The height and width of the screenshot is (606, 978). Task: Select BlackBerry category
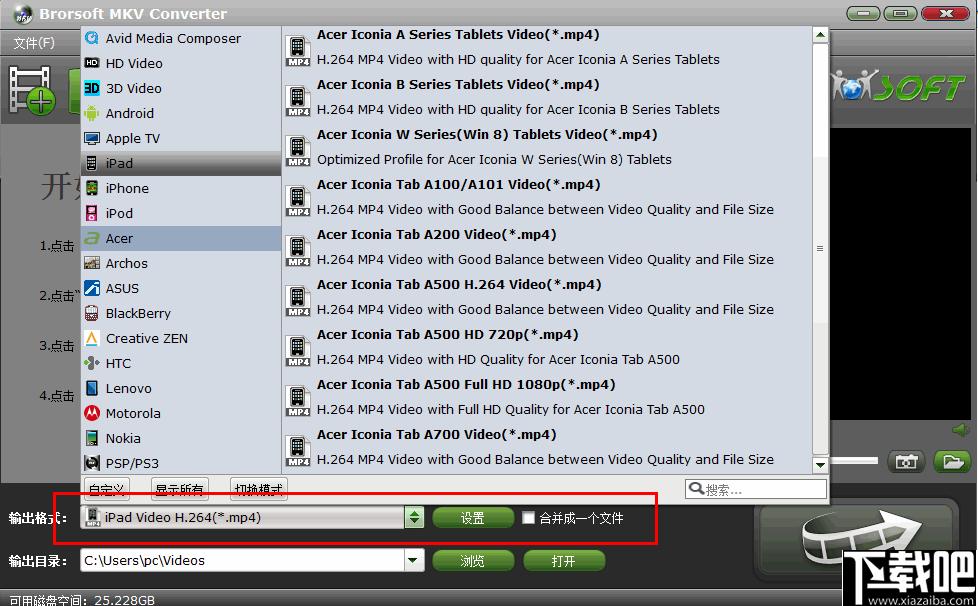tap(181, 313)
